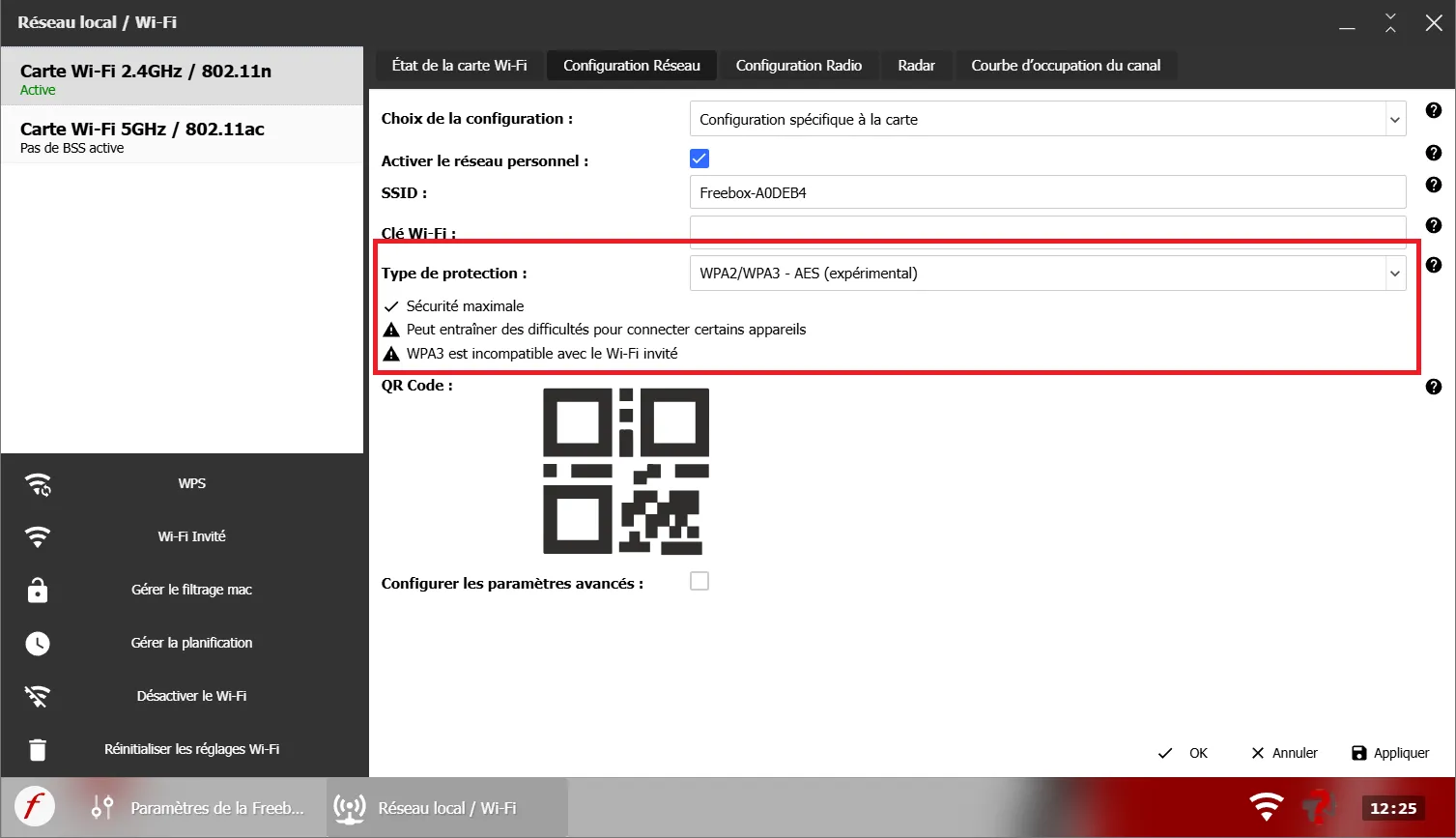Click the clock icon for planification
This screenshot has width=1456, height=838.
pyautogui.click(x=38, y=644)
